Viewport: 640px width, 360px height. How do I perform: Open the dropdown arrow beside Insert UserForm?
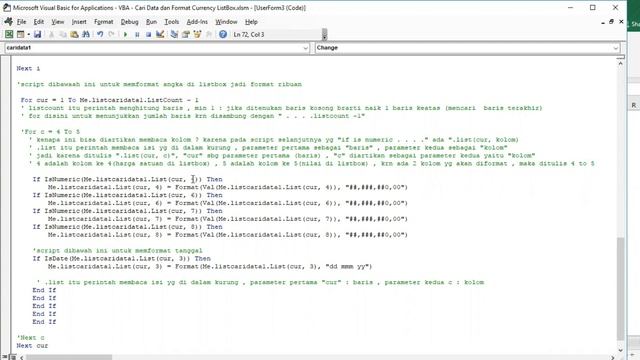pyautogui.click(x=28, y=34)
